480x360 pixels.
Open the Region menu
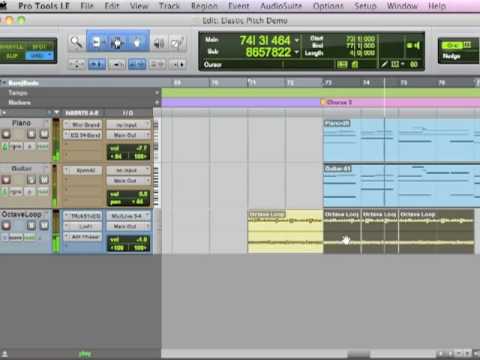pyautogui.click(x=204, y=6)
